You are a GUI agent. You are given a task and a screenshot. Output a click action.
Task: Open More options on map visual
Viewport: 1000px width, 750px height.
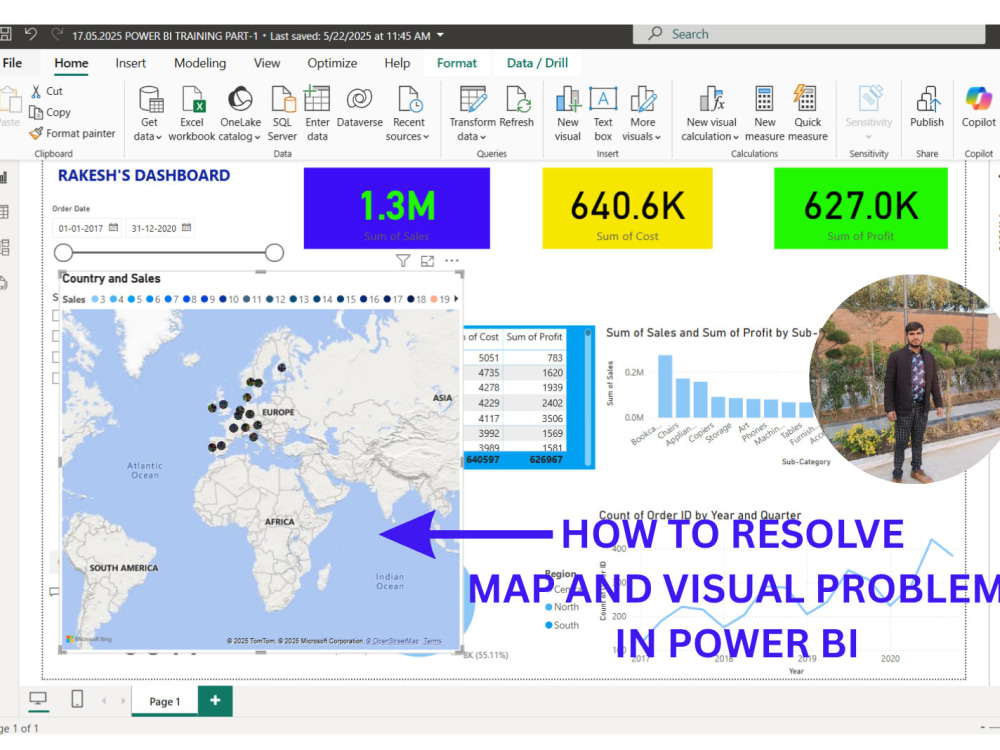452,261
